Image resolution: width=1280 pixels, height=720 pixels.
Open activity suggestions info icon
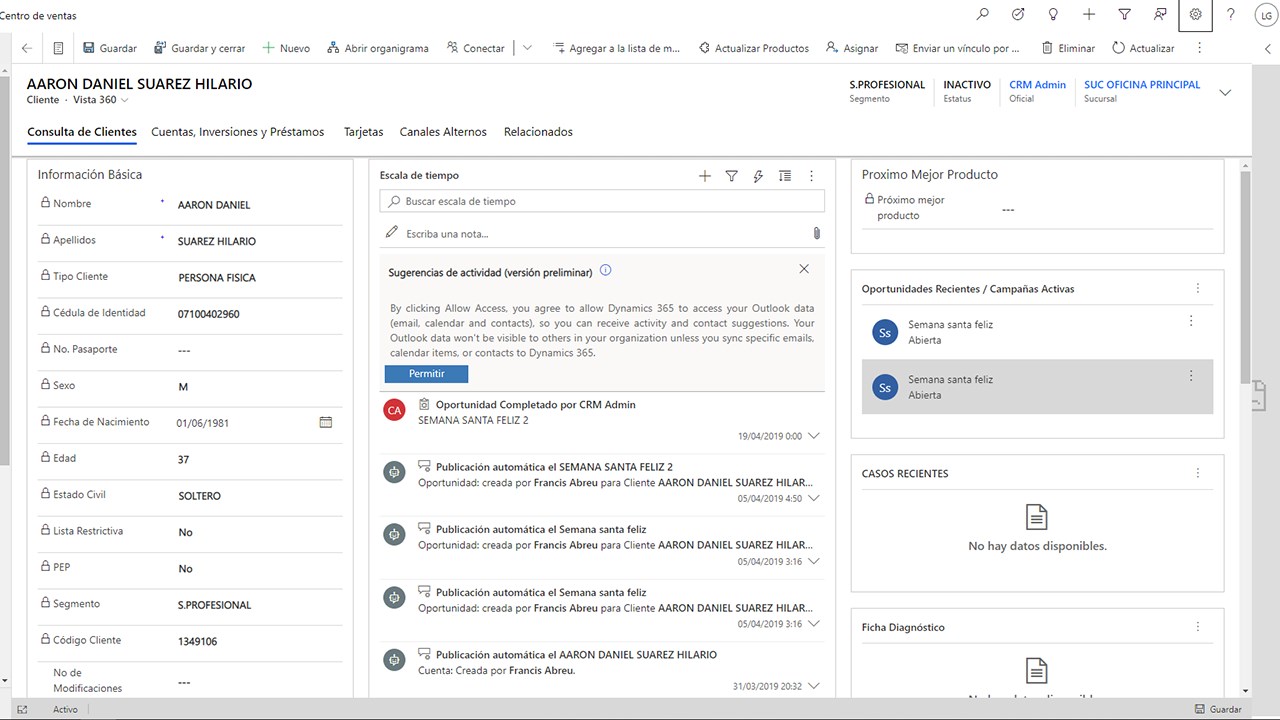point(606,271)
